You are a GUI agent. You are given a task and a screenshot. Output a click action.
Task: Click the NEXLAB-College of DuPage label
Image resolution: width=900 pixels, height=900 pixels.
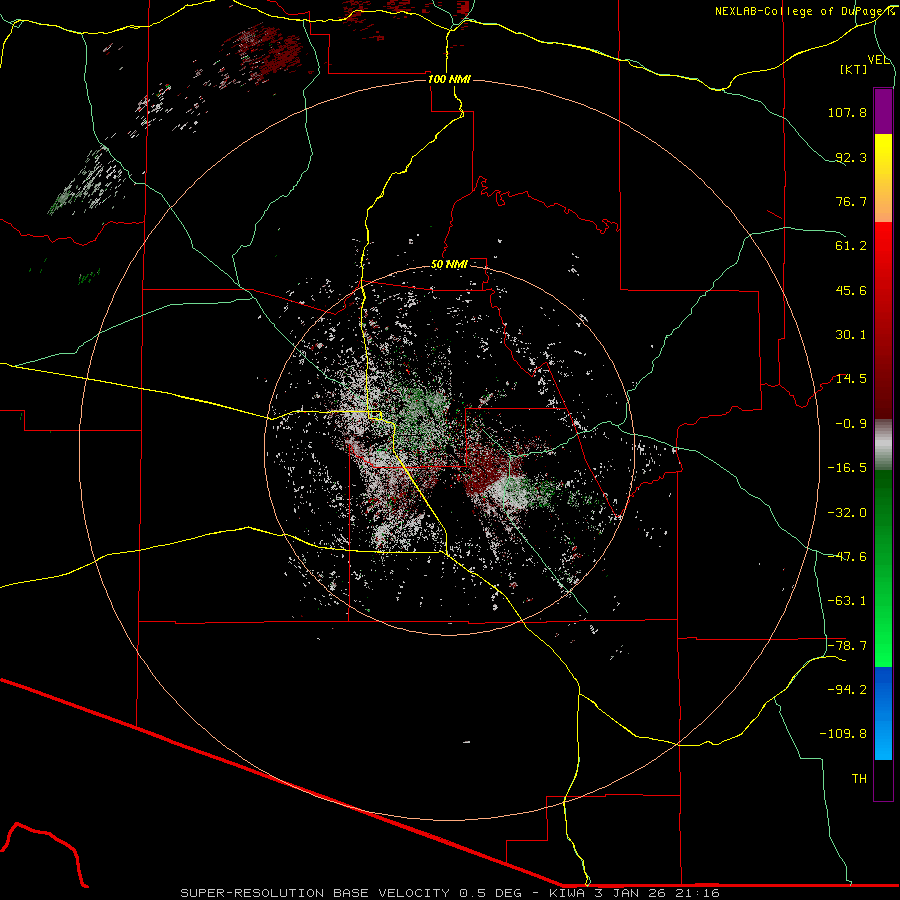click(804, 11)
